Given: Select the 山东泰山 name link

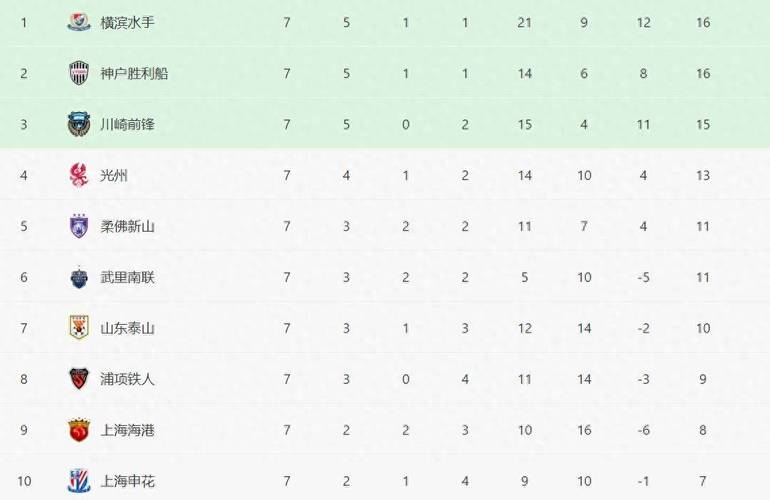Looking at the screenshot, I should point(128,328).
